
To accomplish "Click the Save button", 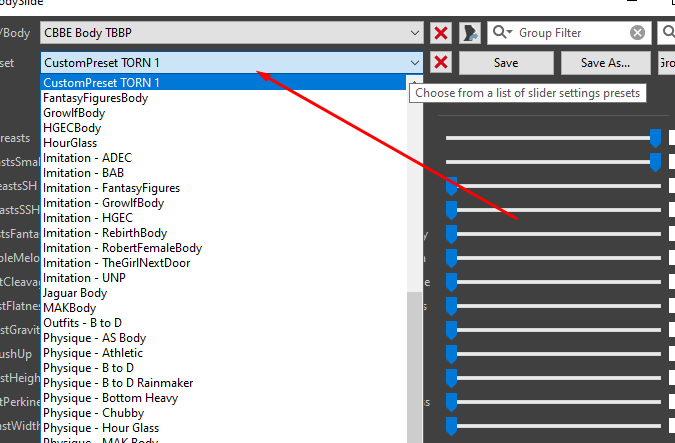I will [506, 62].
